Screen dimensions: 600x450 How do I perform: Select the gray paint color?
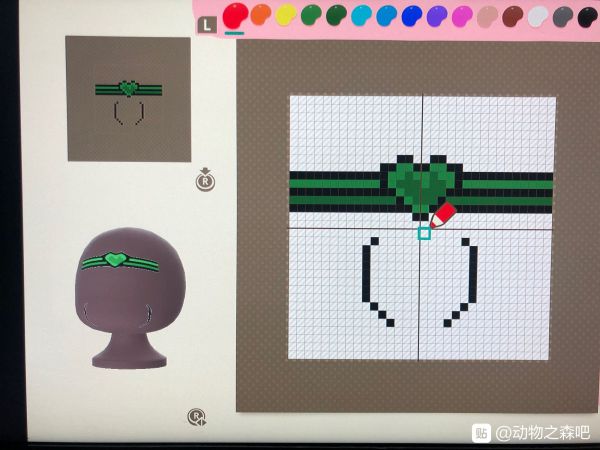point(563,16)
